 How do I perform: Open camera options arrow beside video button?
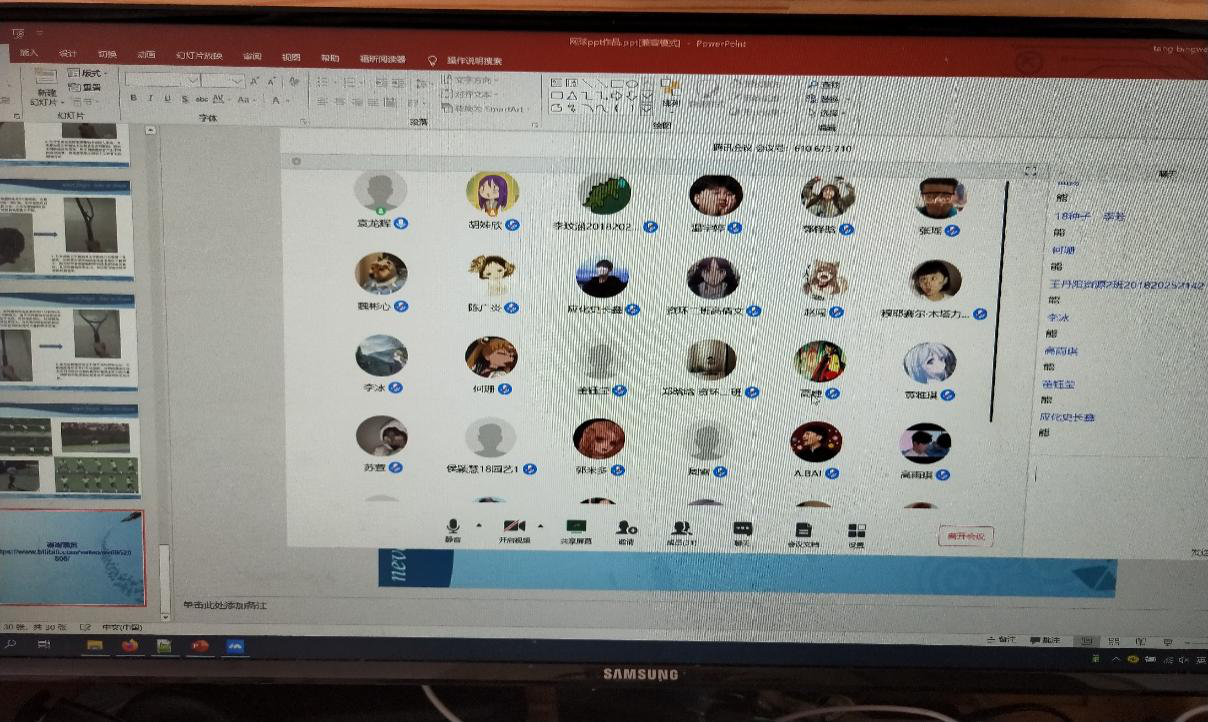coord(541,526)
